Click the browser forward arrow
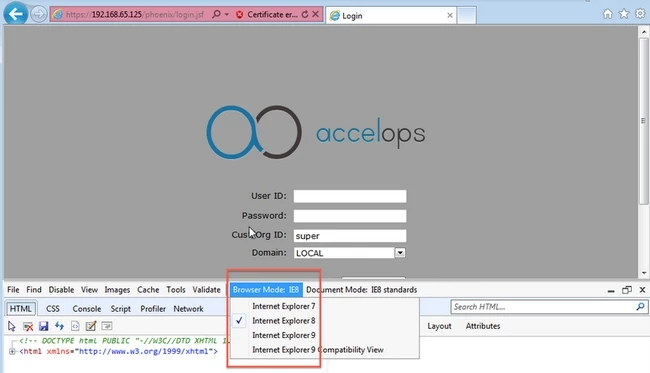 pos(39,15)
